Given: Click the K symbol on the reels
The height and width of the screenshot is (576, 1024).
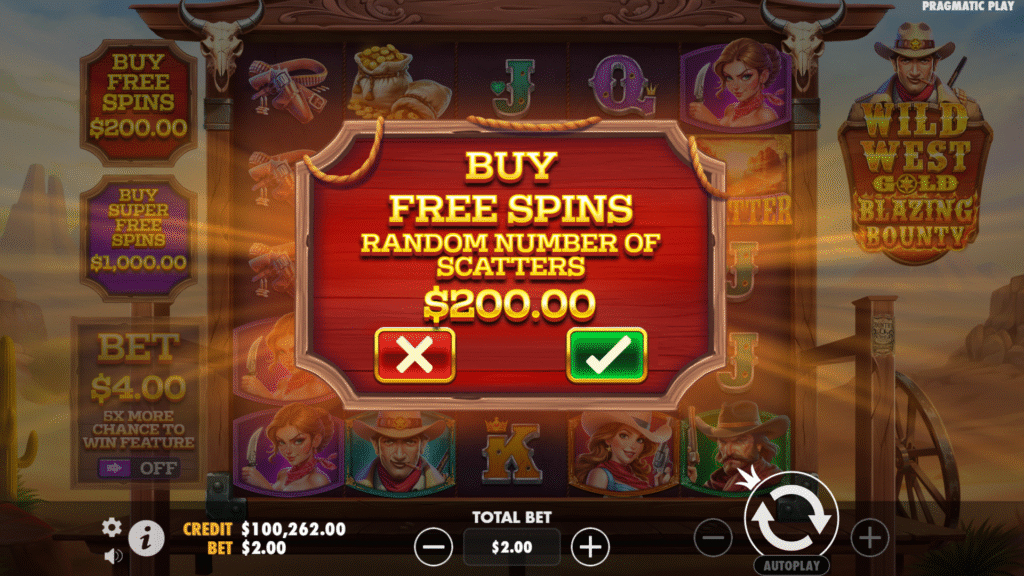Looking at the screenshot, I should coord(511,451).
